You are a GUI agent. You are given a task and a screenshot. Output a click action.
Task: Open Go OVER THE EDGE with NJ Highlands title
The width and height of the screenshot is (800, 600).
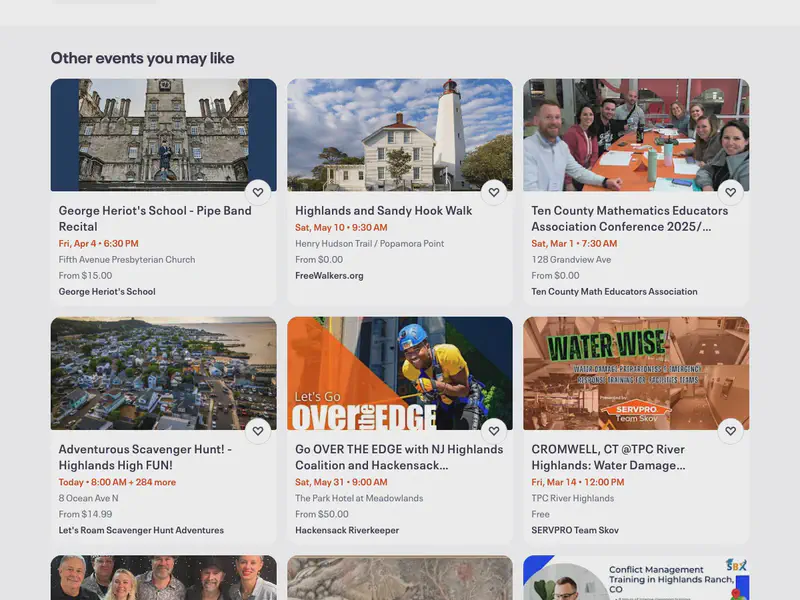click(399, 457)
